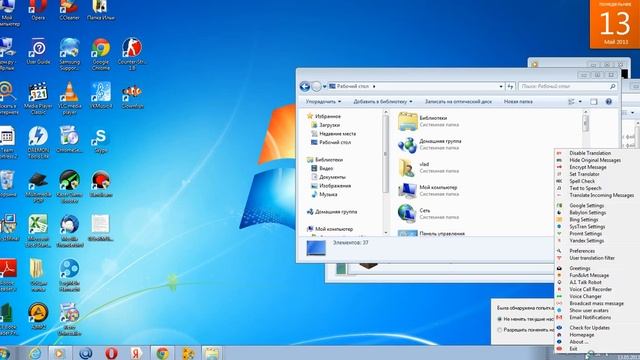Screen dimensions: 640x360
Task: Open the User Guide desktop shortcut
Action: [38, 51]
